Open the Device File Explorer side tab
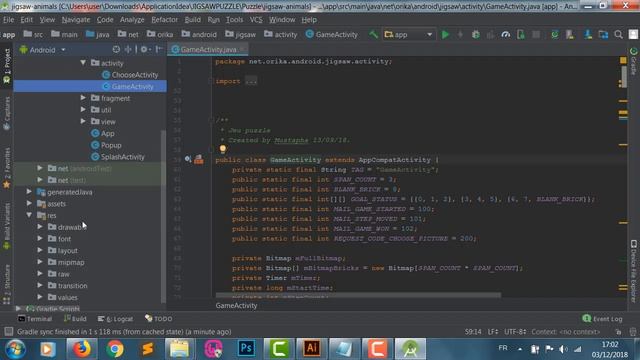Image resolution: width=640 pixels, height=360 pixels. [x=633, y=271]
